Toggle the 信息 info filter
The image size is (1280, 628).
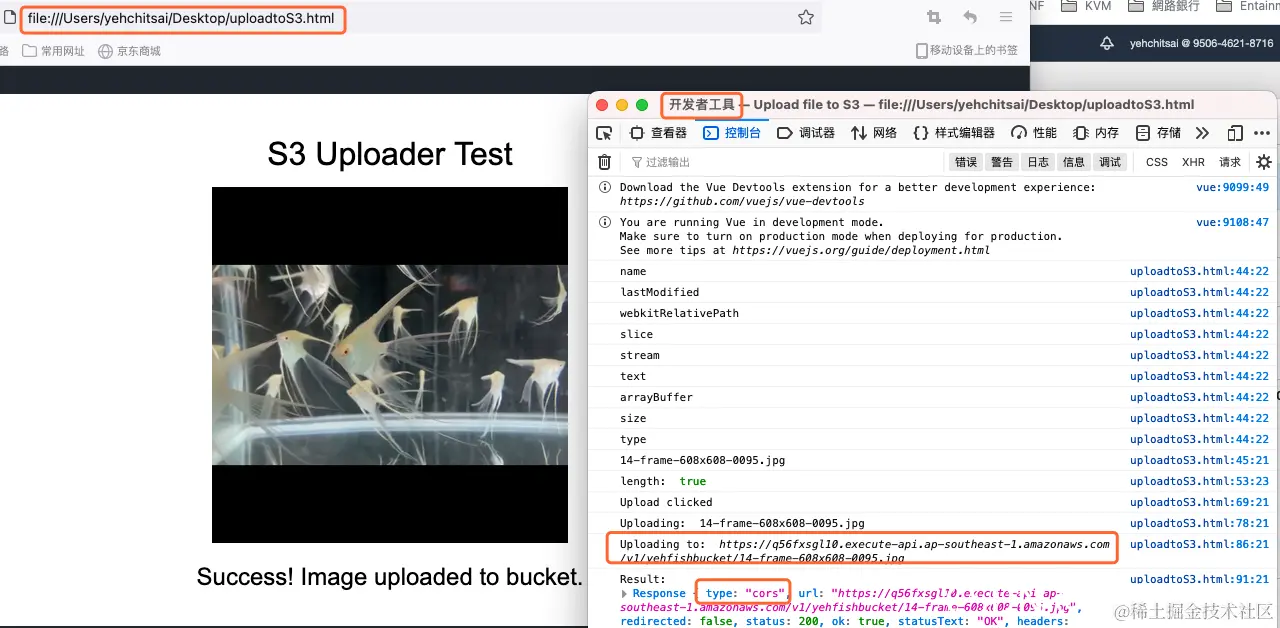click(x=1074, y=162)
